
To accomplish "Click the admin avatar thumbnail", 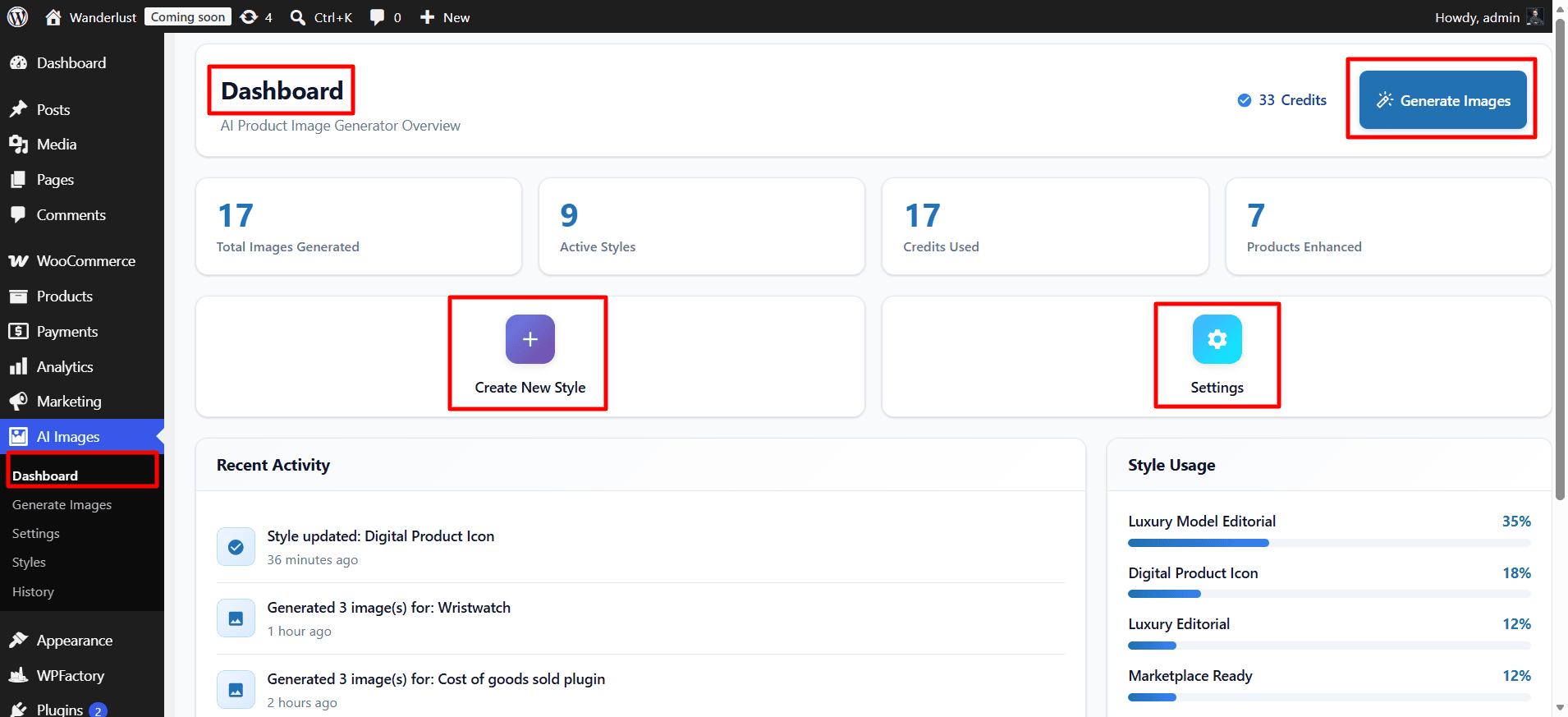I will [x=1534, y=17].
